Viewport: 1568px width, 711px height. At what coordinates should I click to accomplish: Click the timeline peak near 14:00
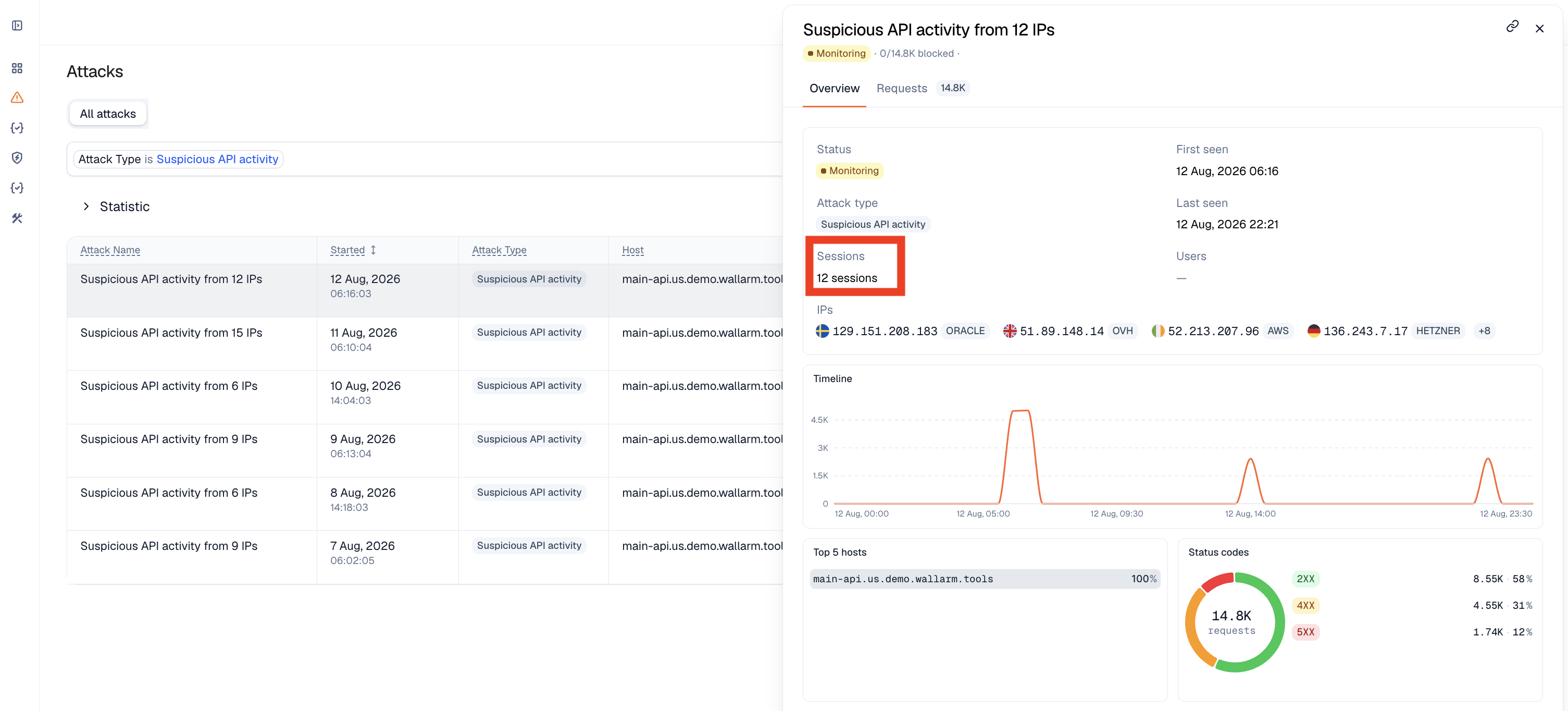1250,460
